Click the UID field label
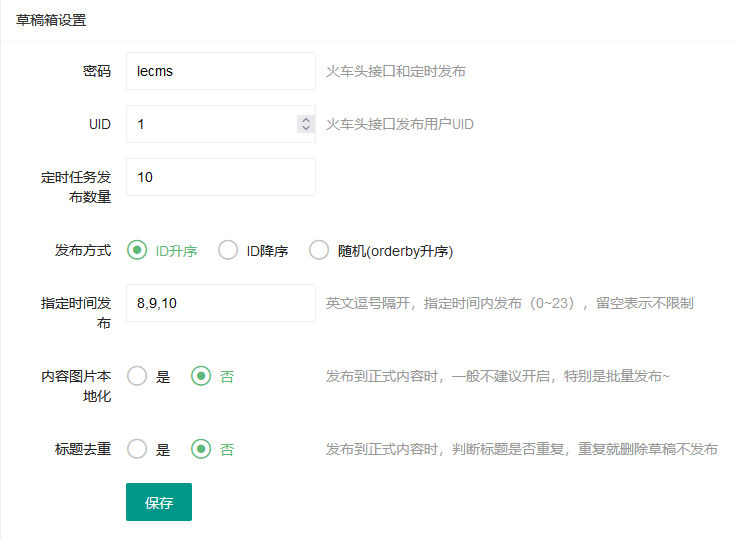This screenshot has height=539, width=737. pos(99,124)
